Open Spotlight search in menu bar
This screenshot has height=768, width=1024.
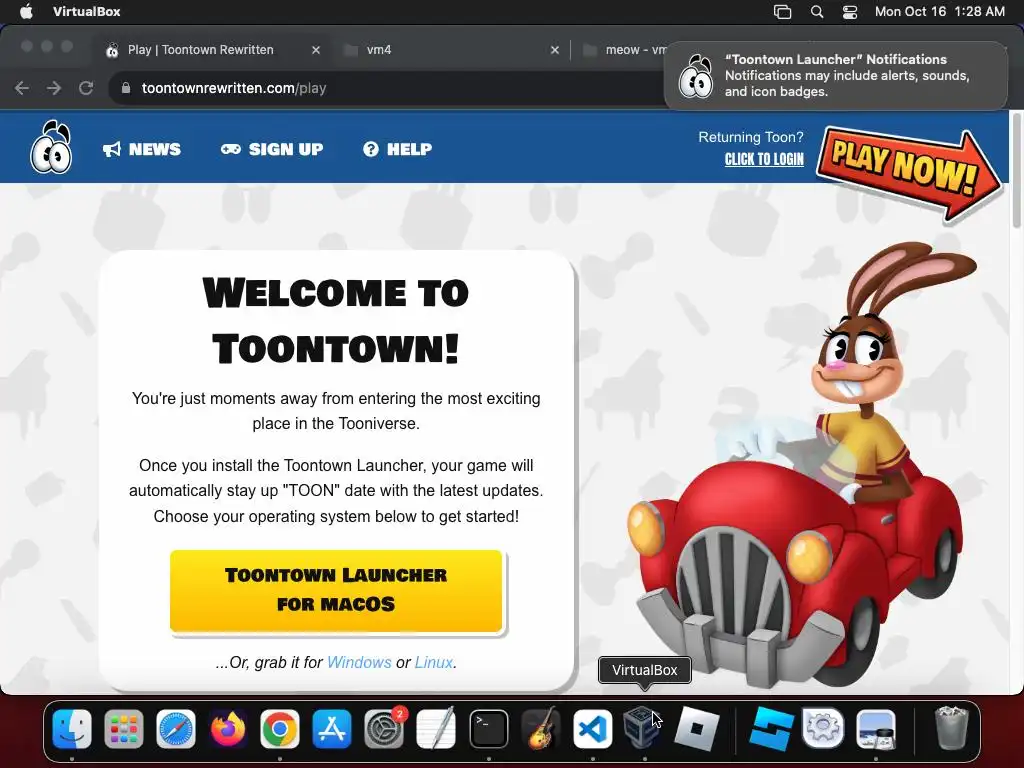(816, 12)
